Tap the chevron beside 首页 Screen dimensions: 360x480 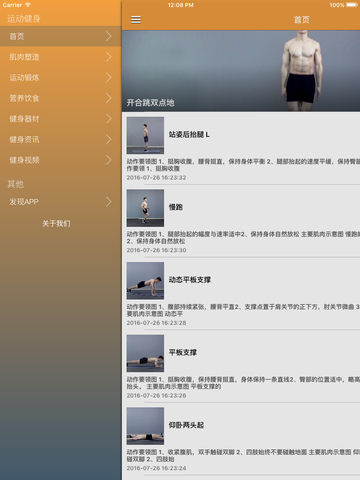(x=108, y=36)
